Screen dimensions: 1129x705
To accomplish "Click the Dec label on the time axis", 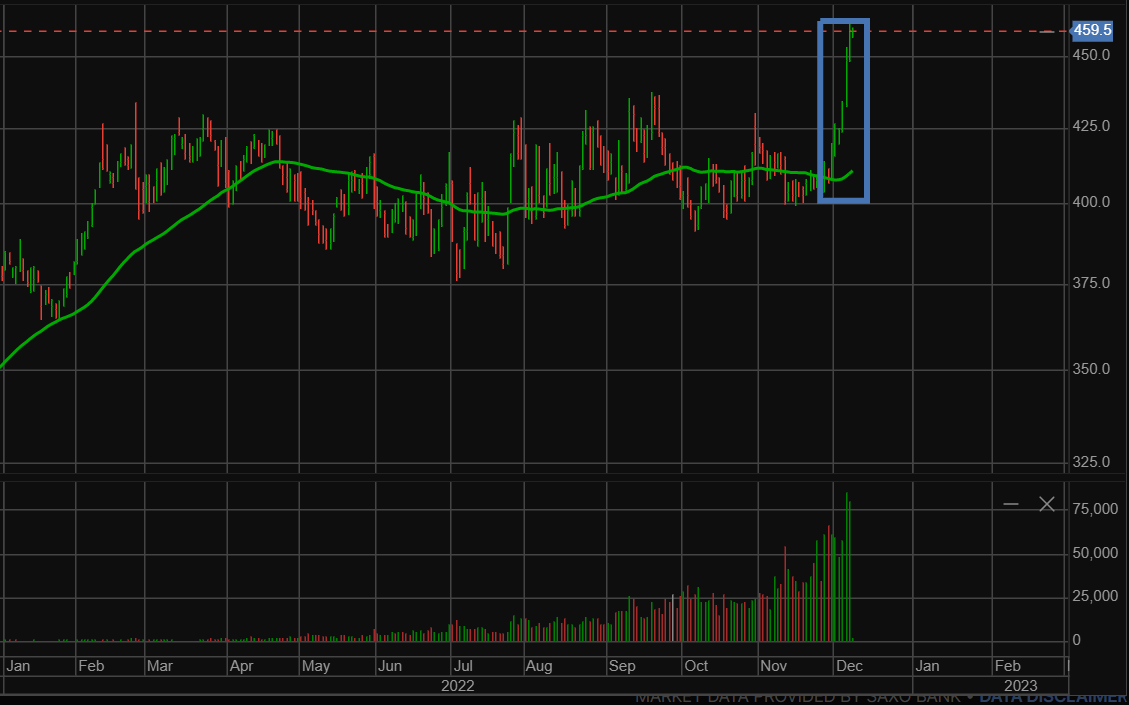I will pyautogui.click(x=850, y=666).
